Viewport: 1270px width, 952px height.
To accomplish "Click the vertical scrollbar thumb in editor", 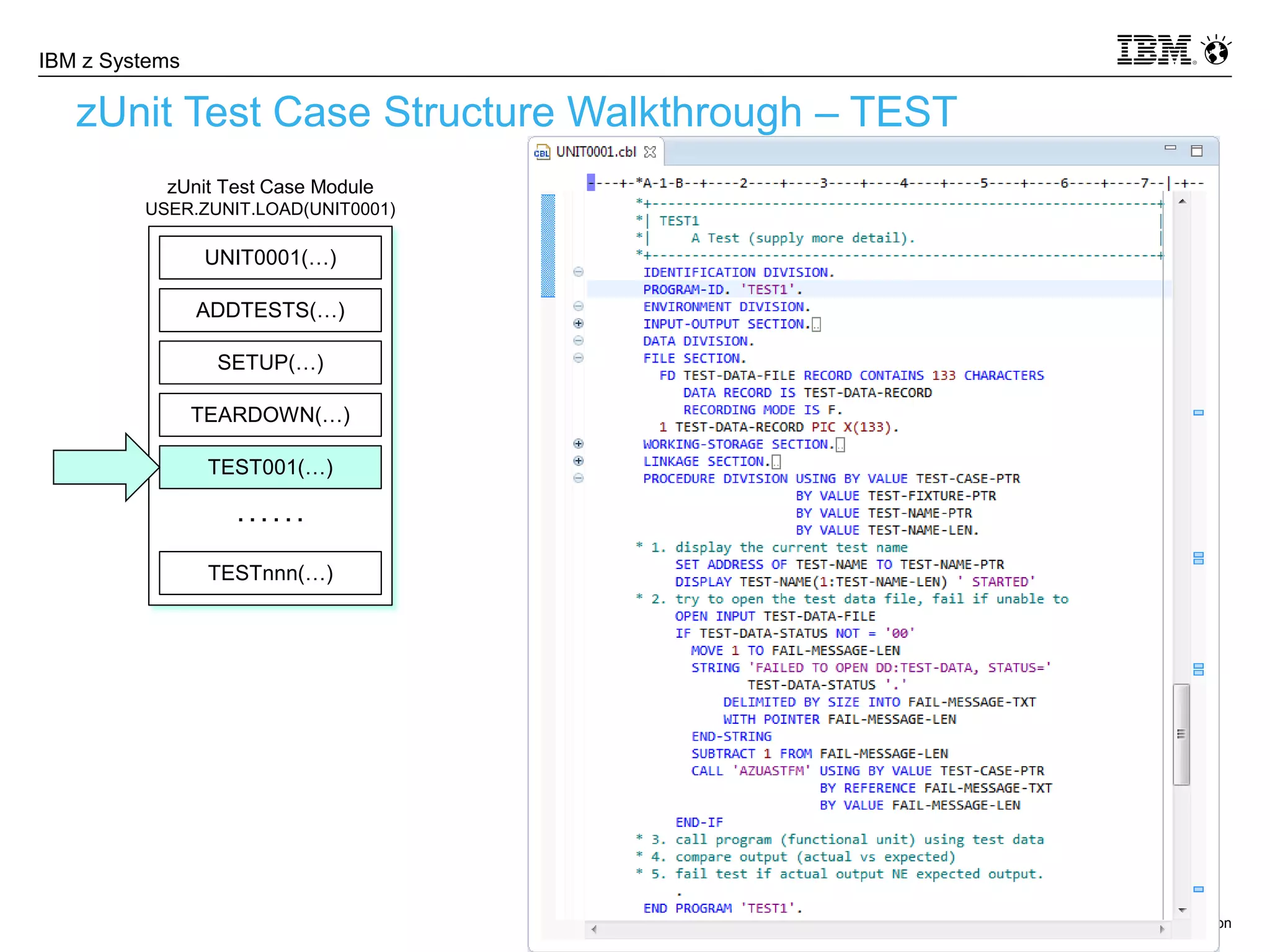I will (1181, 734).
